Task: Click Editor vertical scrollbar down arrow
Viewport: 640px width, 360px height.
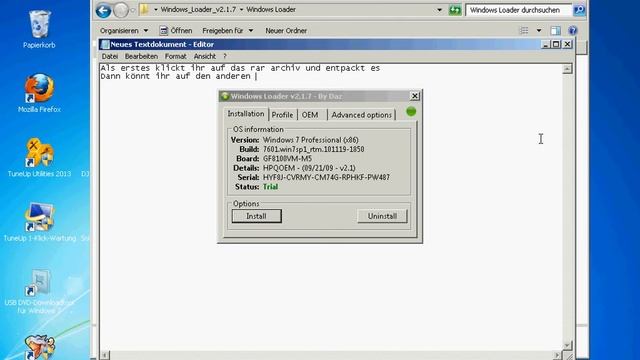Action: [567, 345]
